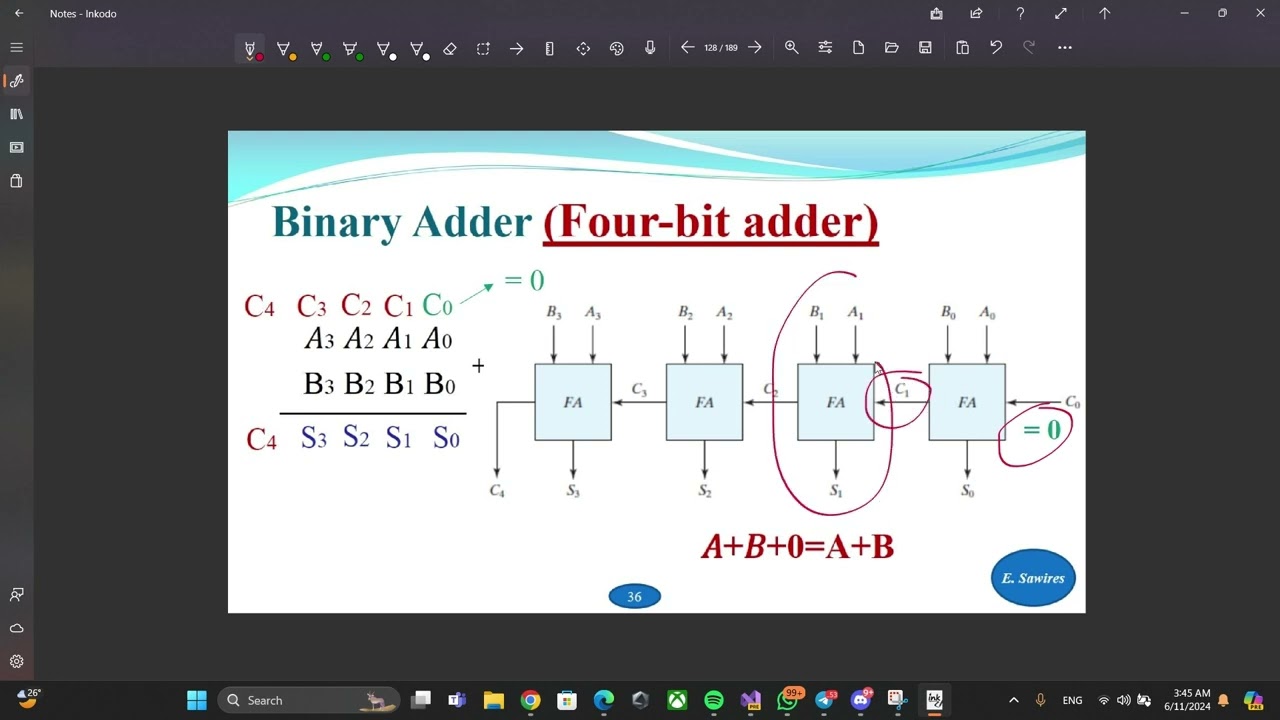Open Telegram from taskbar
This screenshot has width=1280, height=720.
pos(825,700)
